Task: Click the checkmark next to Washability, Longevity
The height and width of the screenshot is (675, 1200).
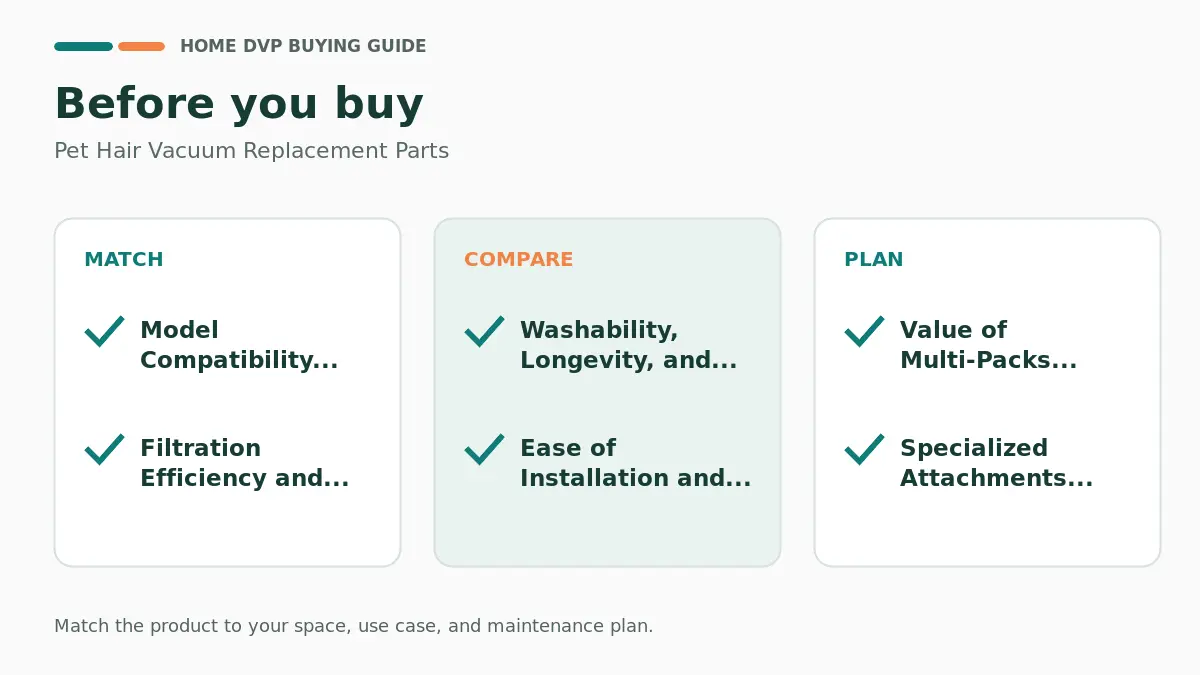Action: coord(485,331)
